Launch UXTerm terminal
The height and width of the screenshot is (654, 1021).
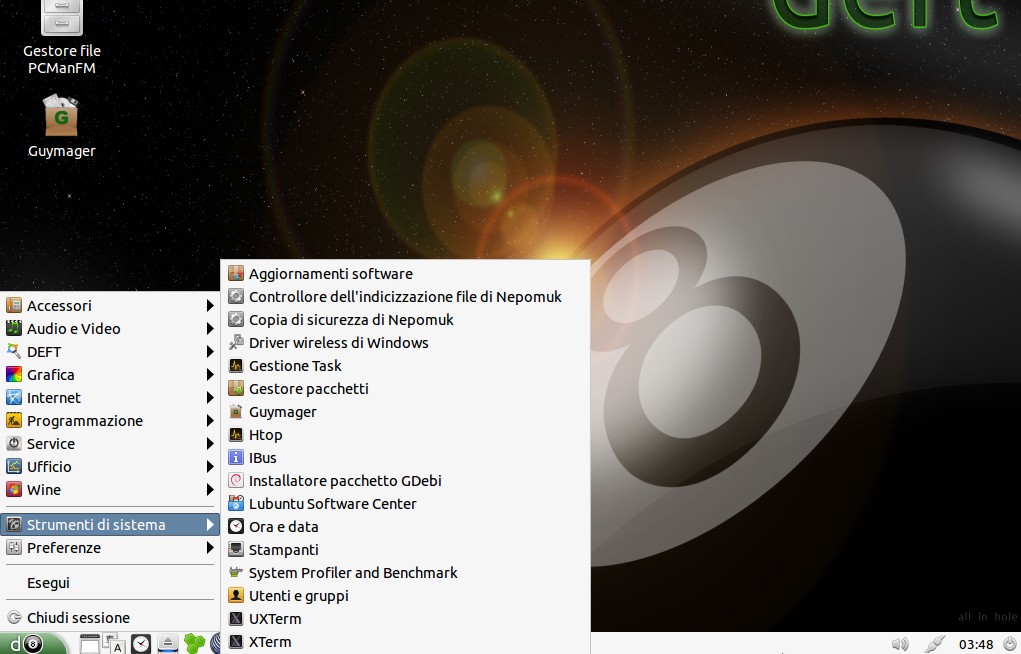point(405,619)
